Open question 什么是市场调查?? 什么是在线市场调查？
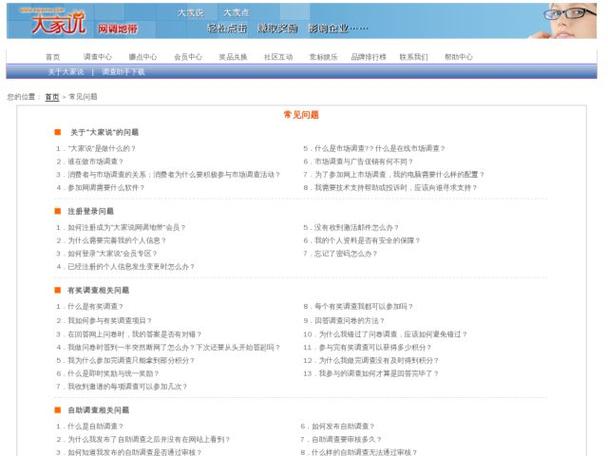608x456 pixels. (380, 149)
